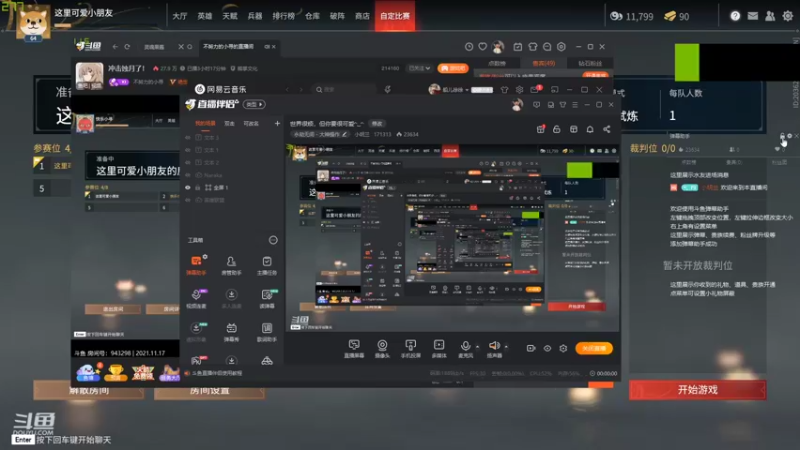Click the microphone listen icon in NetEase Music
This screenshot has width=800, height=450.
[388, 89]
